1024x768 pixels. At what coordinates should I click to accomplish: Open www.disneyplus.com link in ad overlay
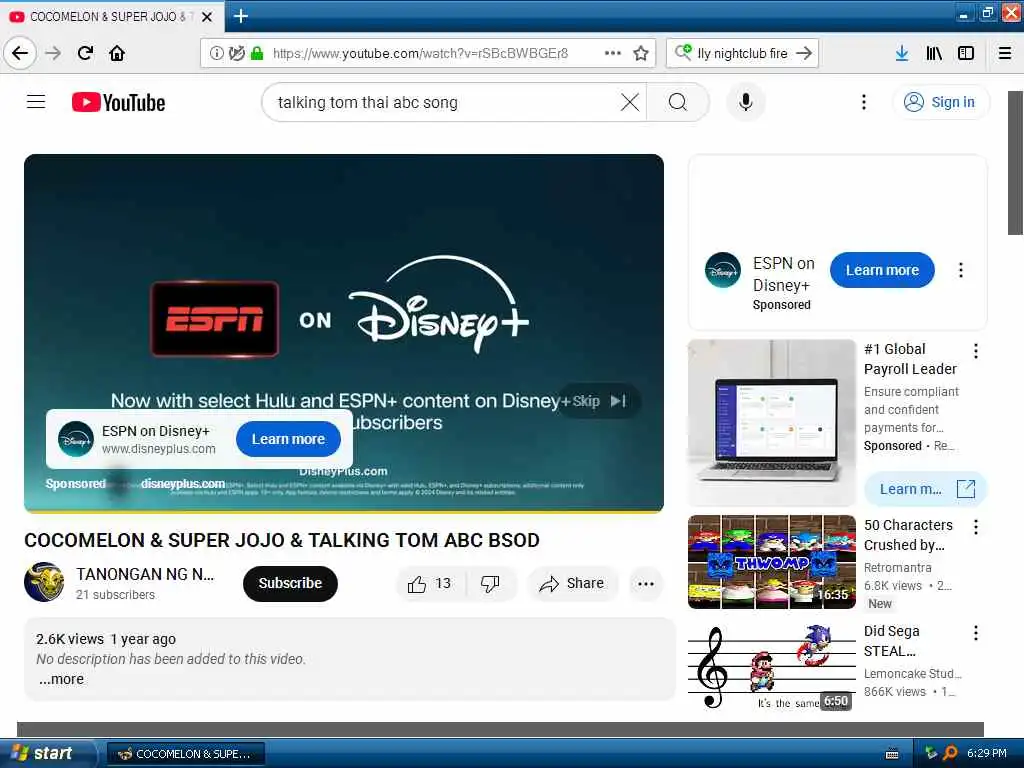(x=159, y=449)
